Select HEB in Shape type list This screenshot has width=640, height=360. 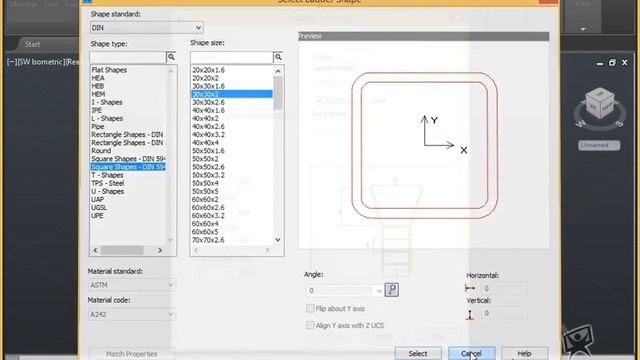pyautogui.click(x=98, y=86)
